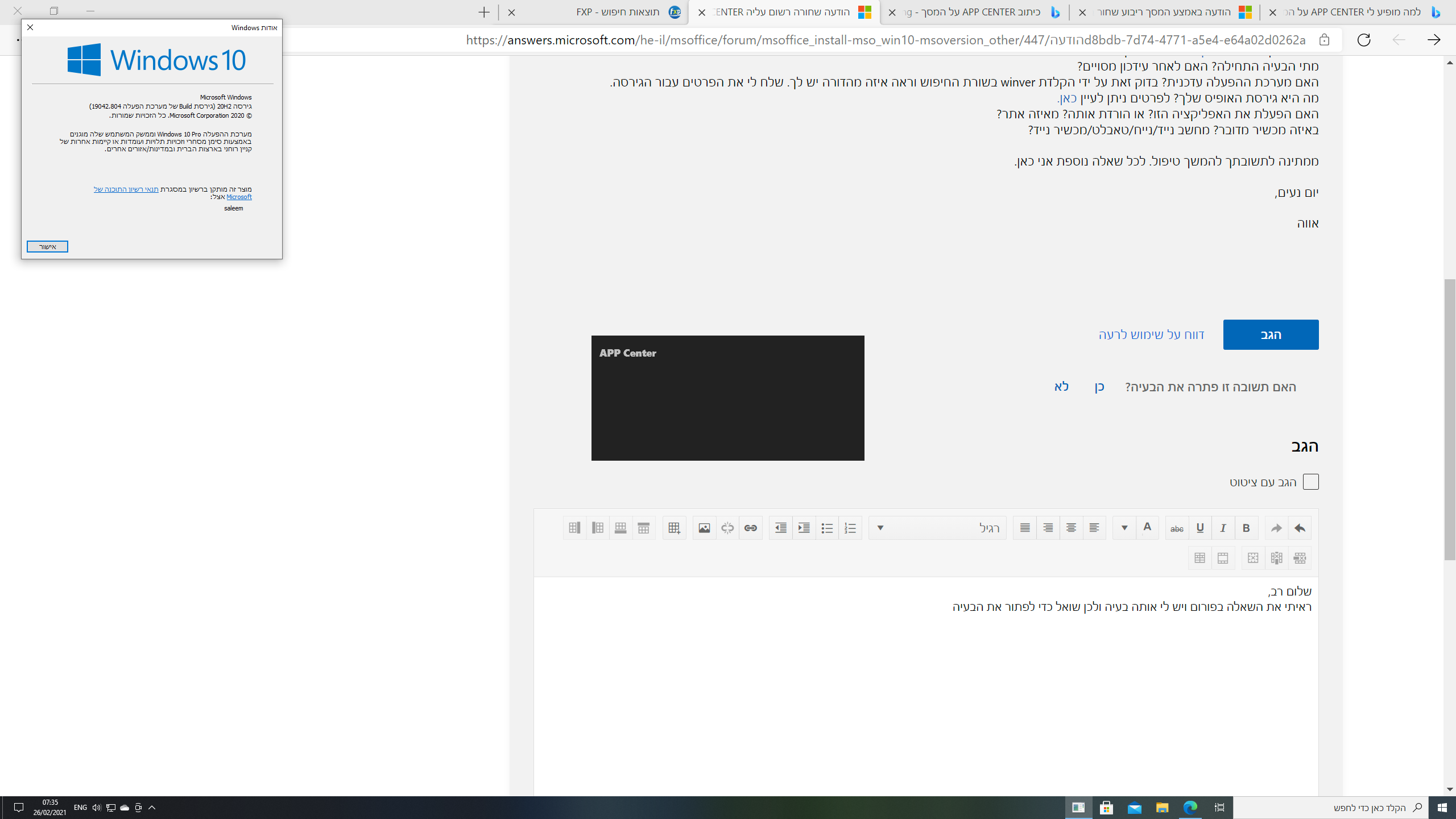Insert a bulleted list
The width and height of the screenshot is (1456, 819).
[827, 528]
